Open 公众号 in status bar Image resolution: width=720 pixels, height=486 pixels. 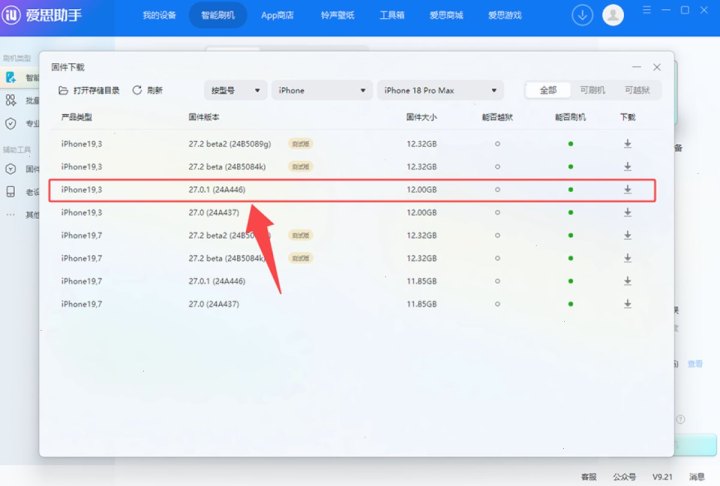624,477
